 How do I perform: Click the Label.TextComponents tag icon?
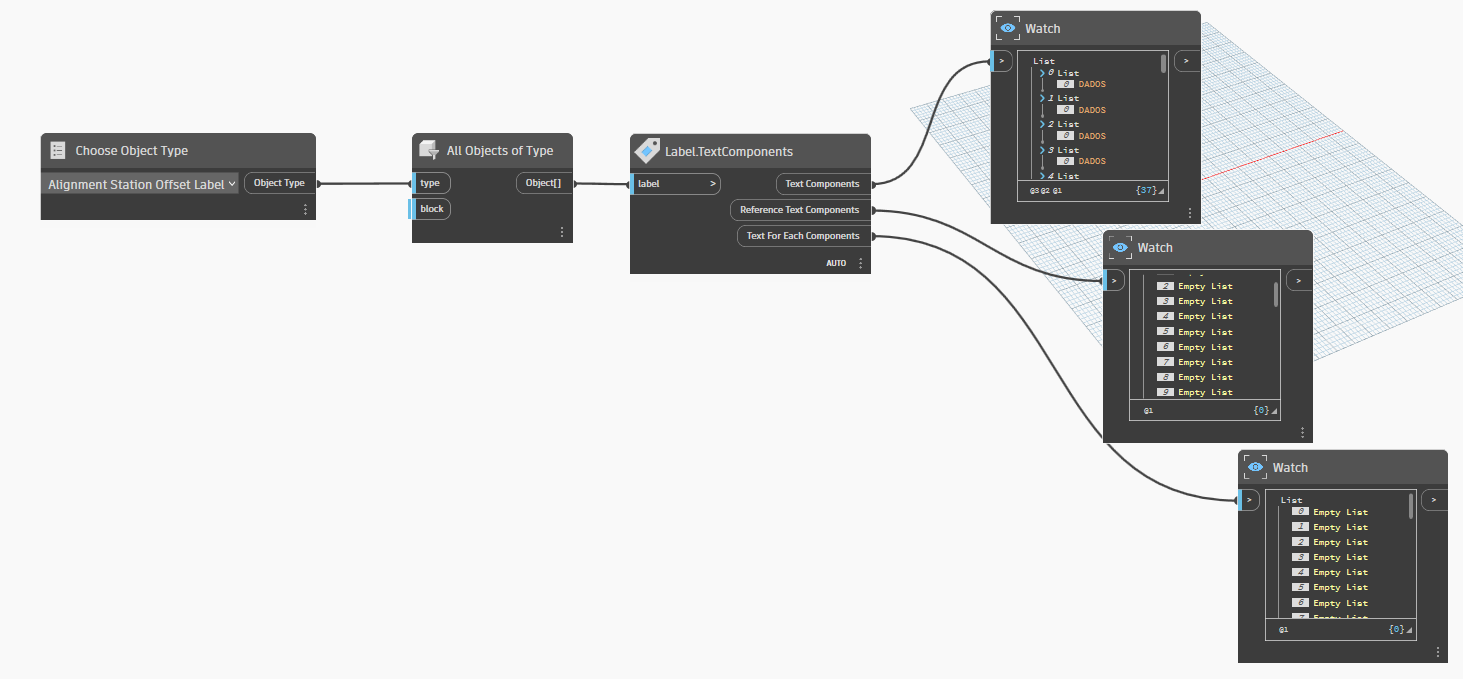[647, 151]
